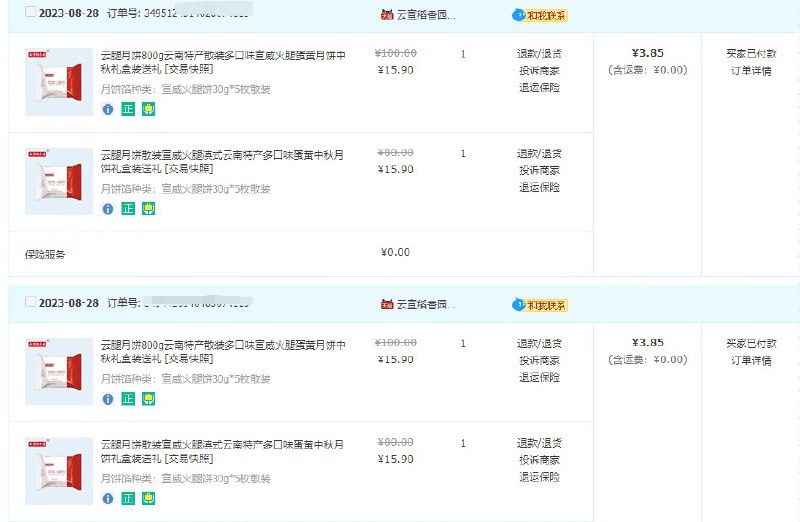Click ¥0.00 insurance service price

pyautogui.click(x=395, y=252)
